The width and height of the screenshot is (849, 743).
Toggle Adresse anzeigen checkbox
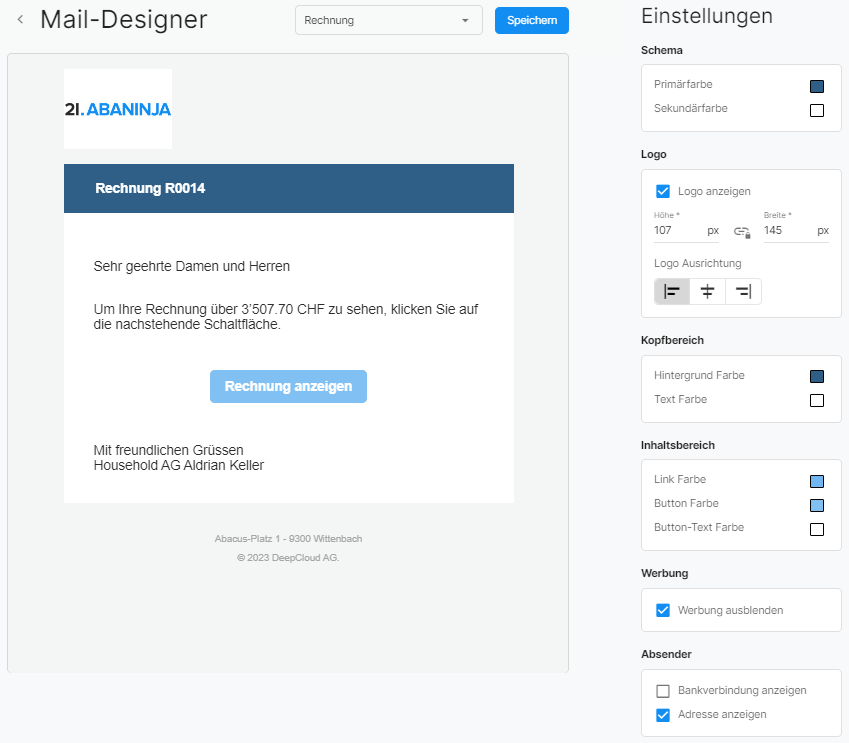[662, 715]
